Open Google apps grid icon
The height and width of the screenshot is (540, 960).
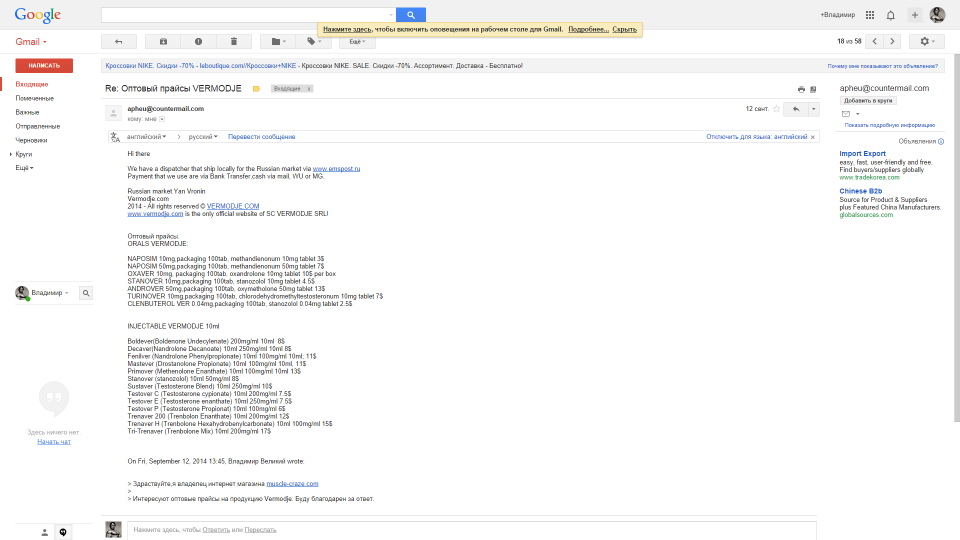click(869, 15)
